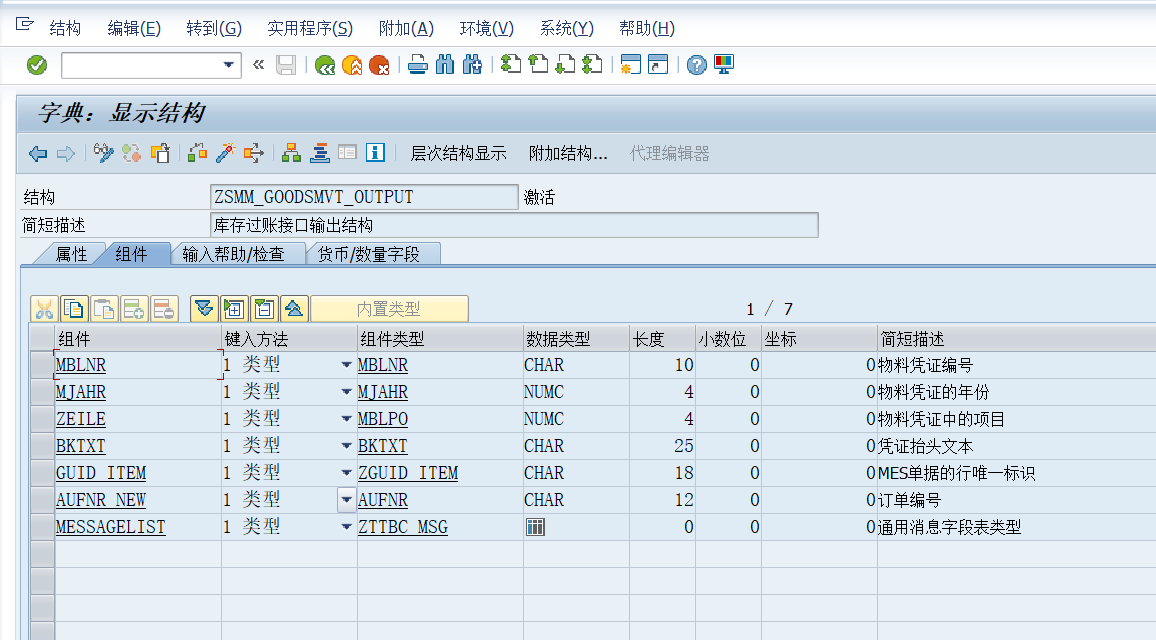
Task: Click the 内置类型 built-in type button
Action: click(389, 309)
